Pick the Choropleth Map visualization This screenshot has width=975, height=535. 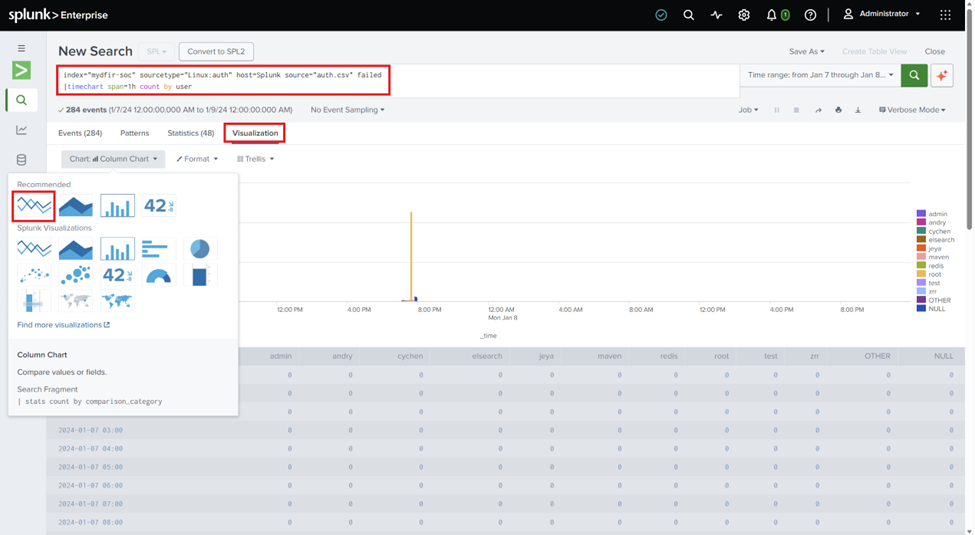tap(117, 301)
